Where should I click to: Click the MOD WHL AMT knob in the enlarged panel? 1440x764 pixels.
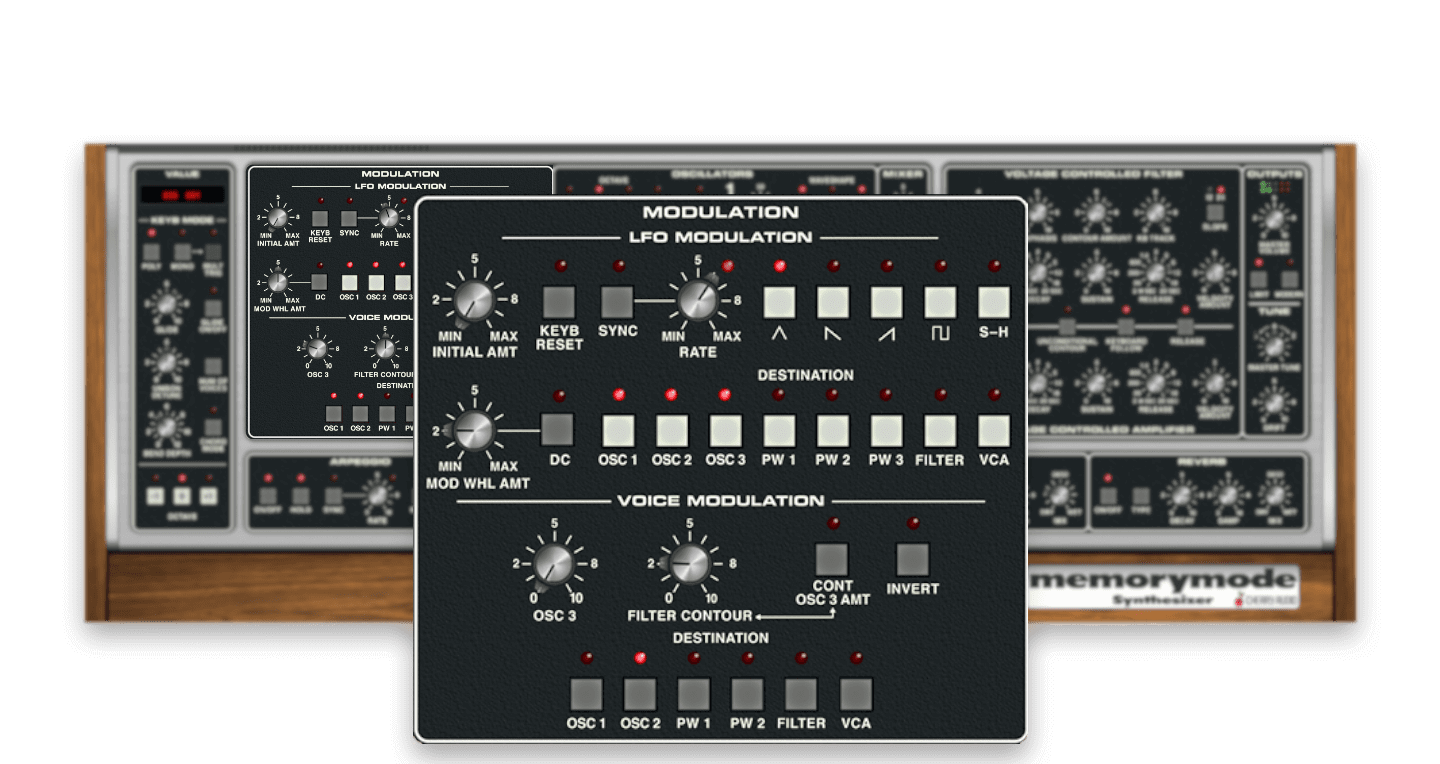pos(474,430)
